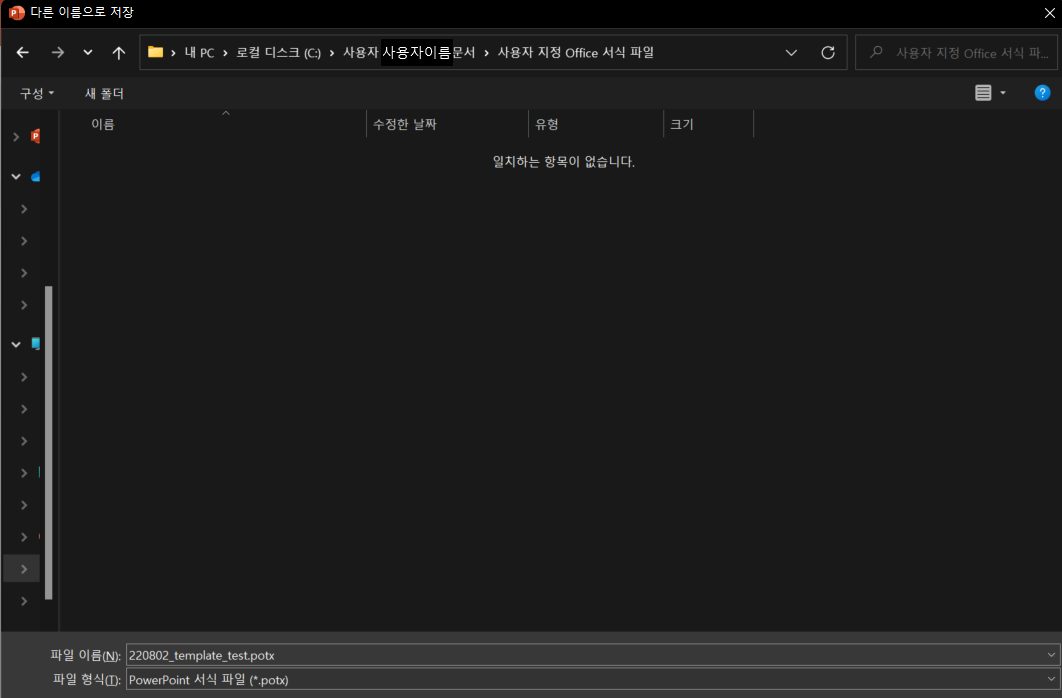Select 사용자 in the breadcrumb path
This screenshot has width=1062, height=698.
pyautogui.click(x=360, y=53)
